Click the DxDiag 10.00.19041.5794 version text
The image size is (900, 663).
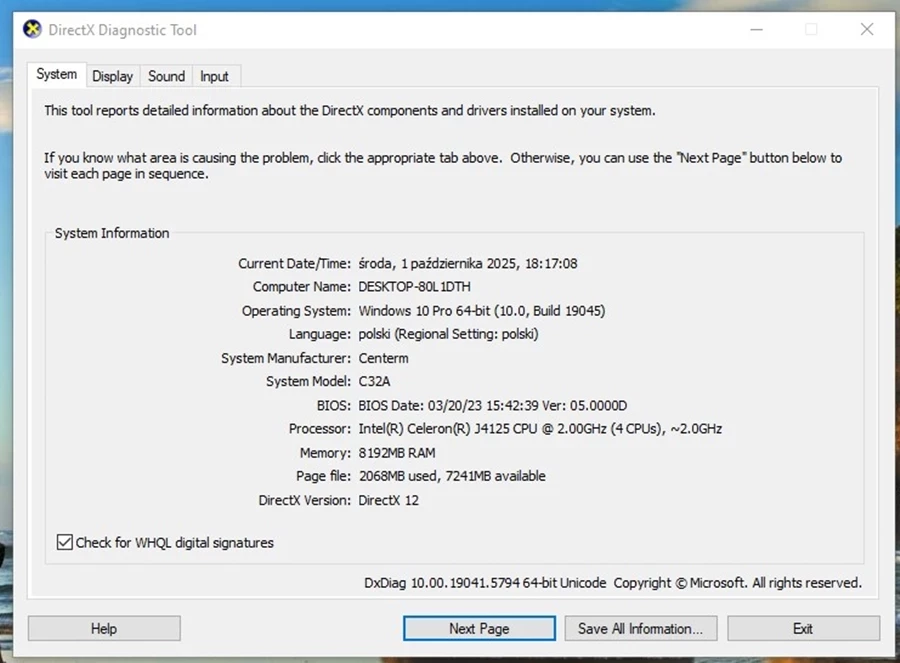click(x=485, y=583)
